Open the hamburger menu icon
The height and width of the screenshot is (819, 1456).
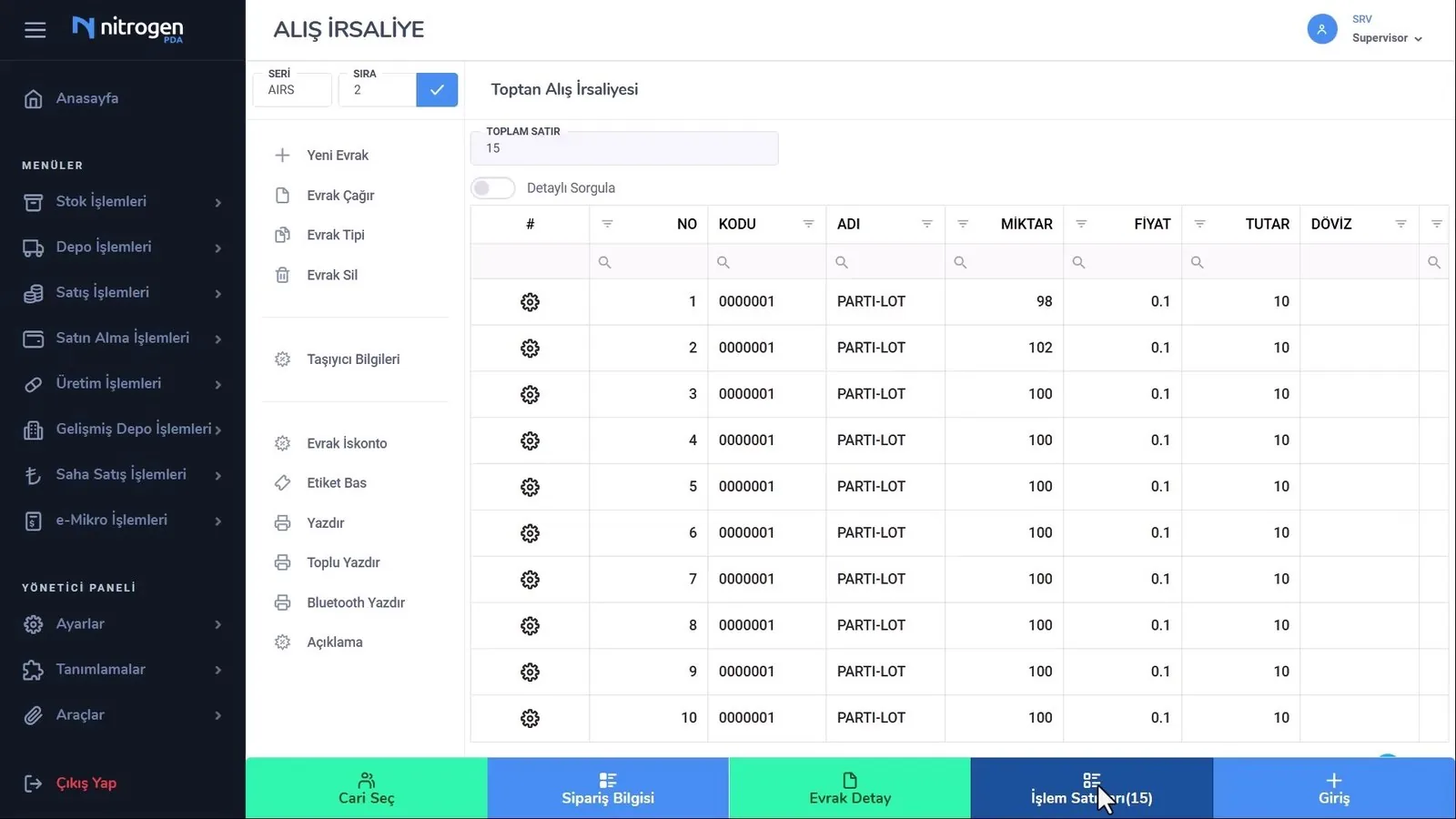35,30
